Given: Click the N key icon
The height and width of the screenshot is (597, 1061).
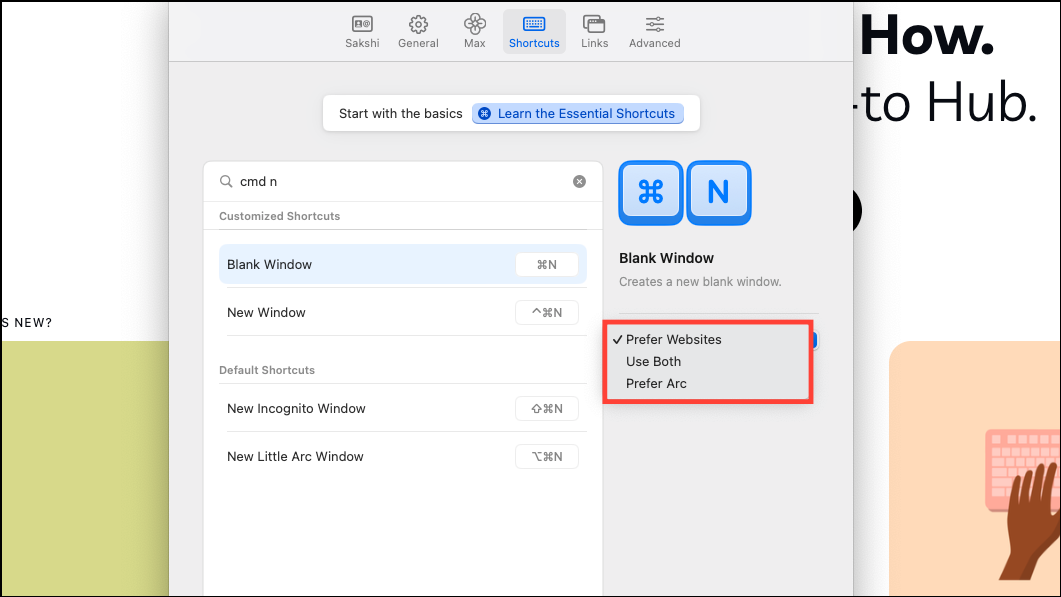Looking at the screenshot, I should (718, 192).
